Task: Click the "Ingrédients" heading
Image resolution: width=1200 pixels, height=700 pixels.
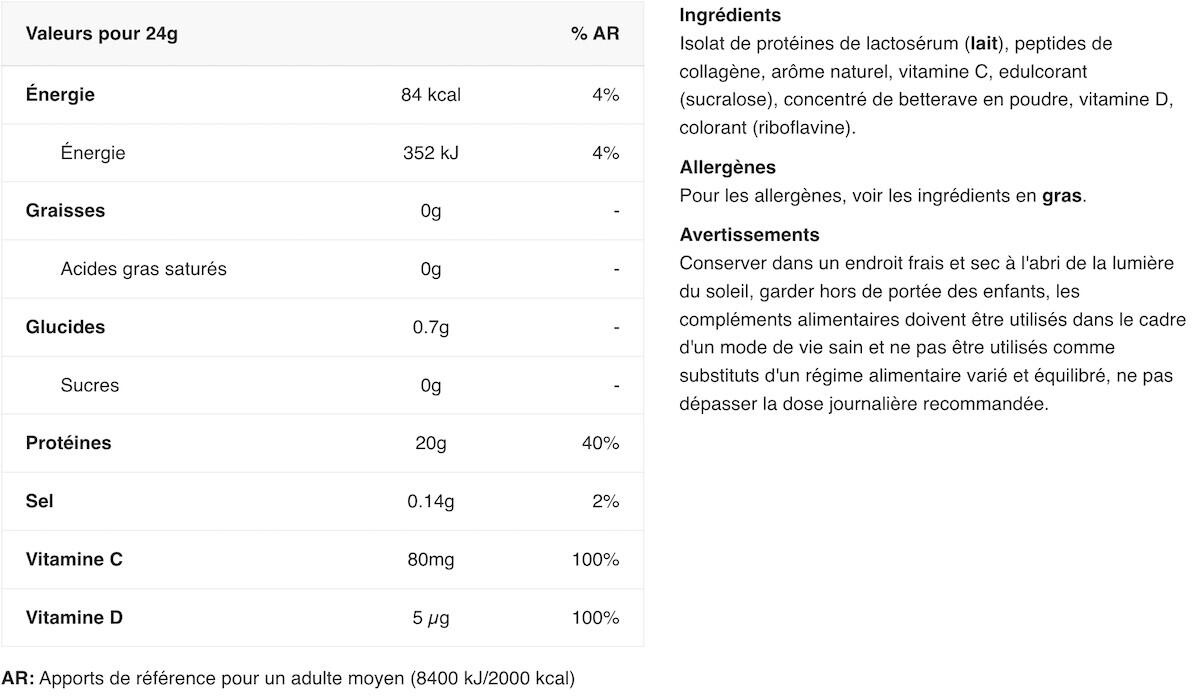Action: [x=730, y=16]
